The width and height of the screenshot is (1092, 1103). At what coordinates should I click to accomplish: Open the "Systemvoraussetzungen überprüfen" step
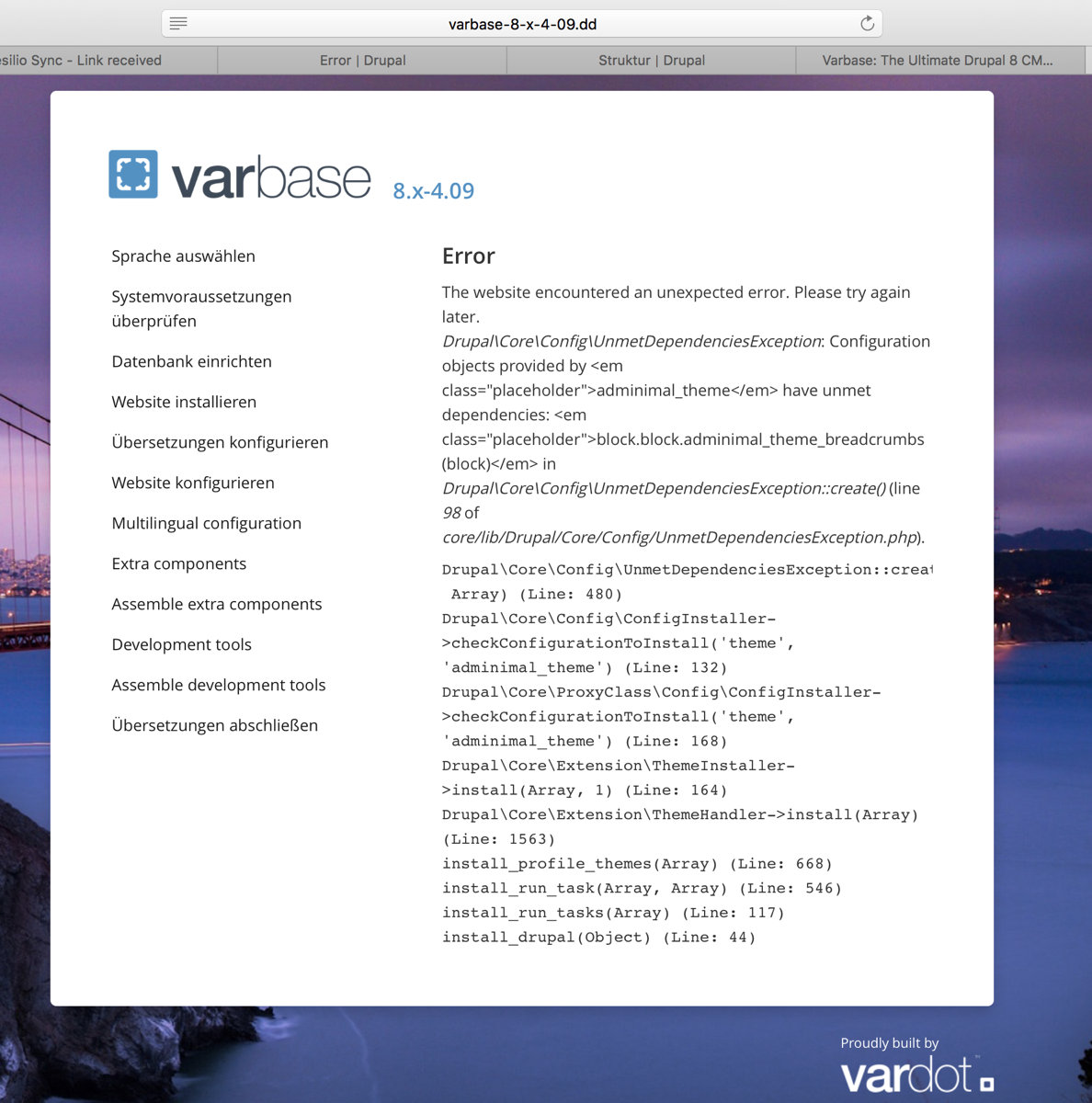(x=201, y=309)
